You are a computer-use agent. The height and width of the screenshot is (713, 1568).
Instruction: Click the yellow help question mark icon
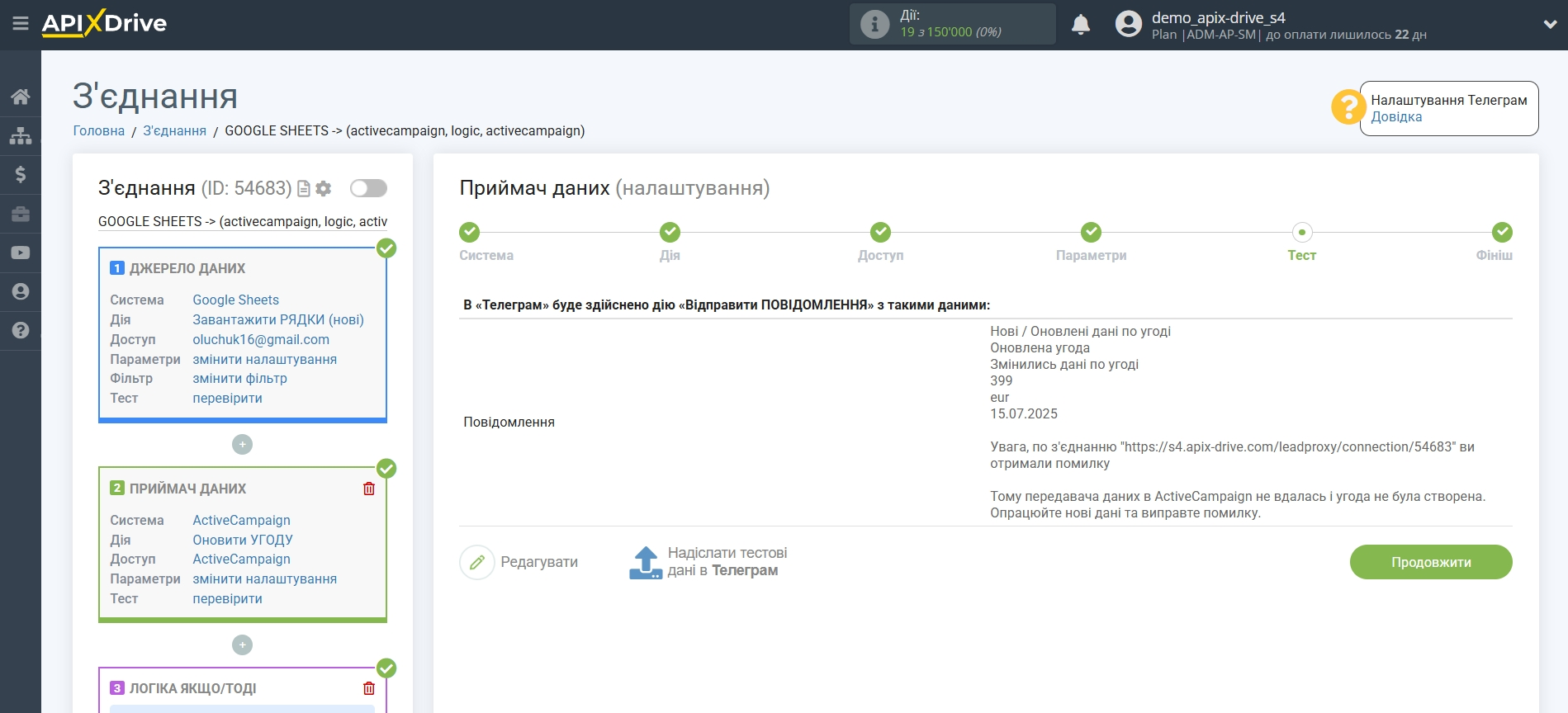1348,107
